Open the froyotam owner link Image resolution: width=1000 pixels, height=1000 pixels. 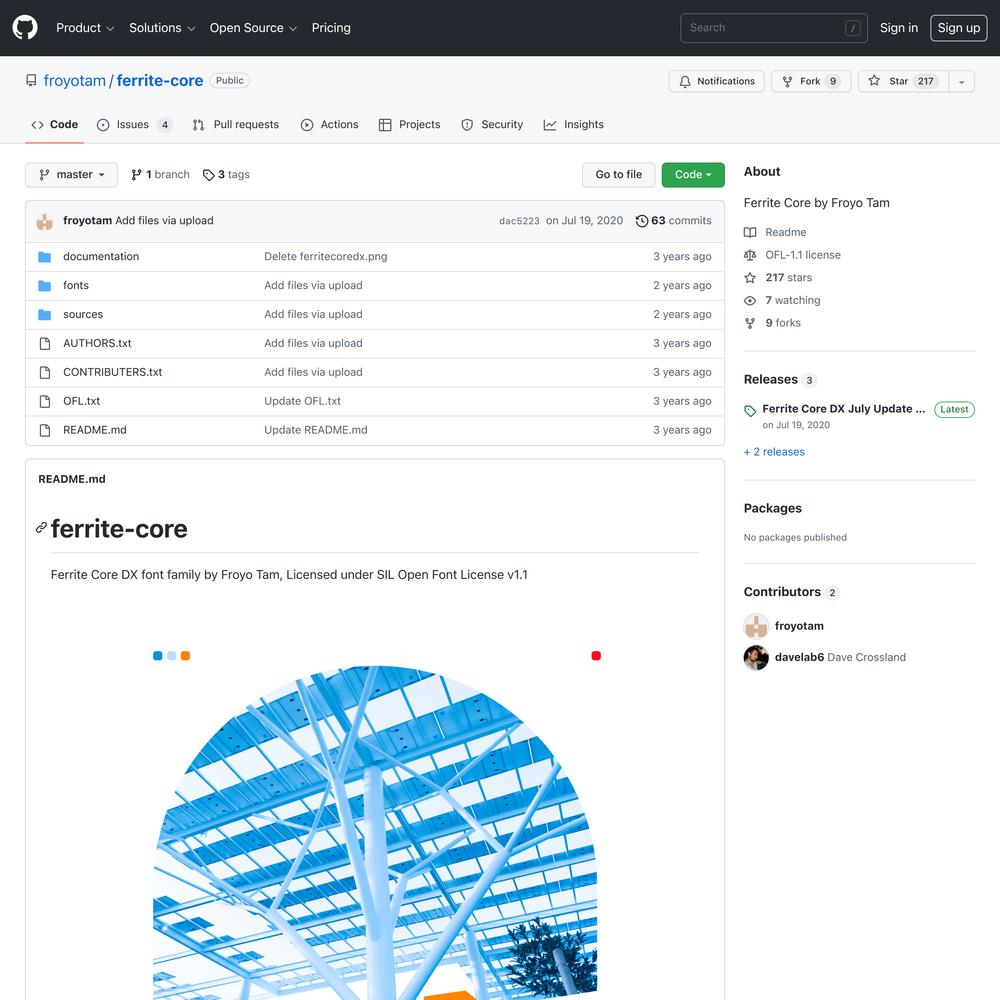pos(75,81)
